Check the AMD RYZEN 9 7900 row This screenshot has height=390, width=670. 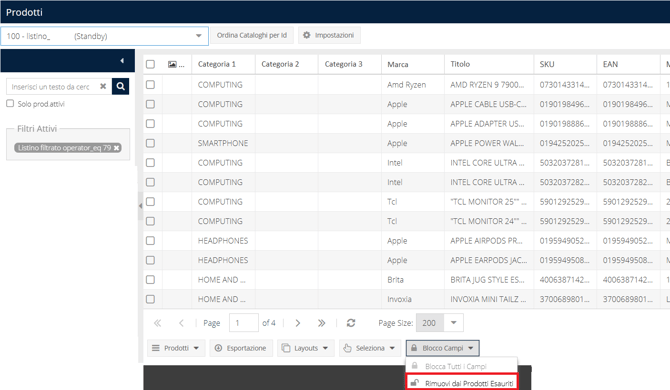(x=150, y=85)
